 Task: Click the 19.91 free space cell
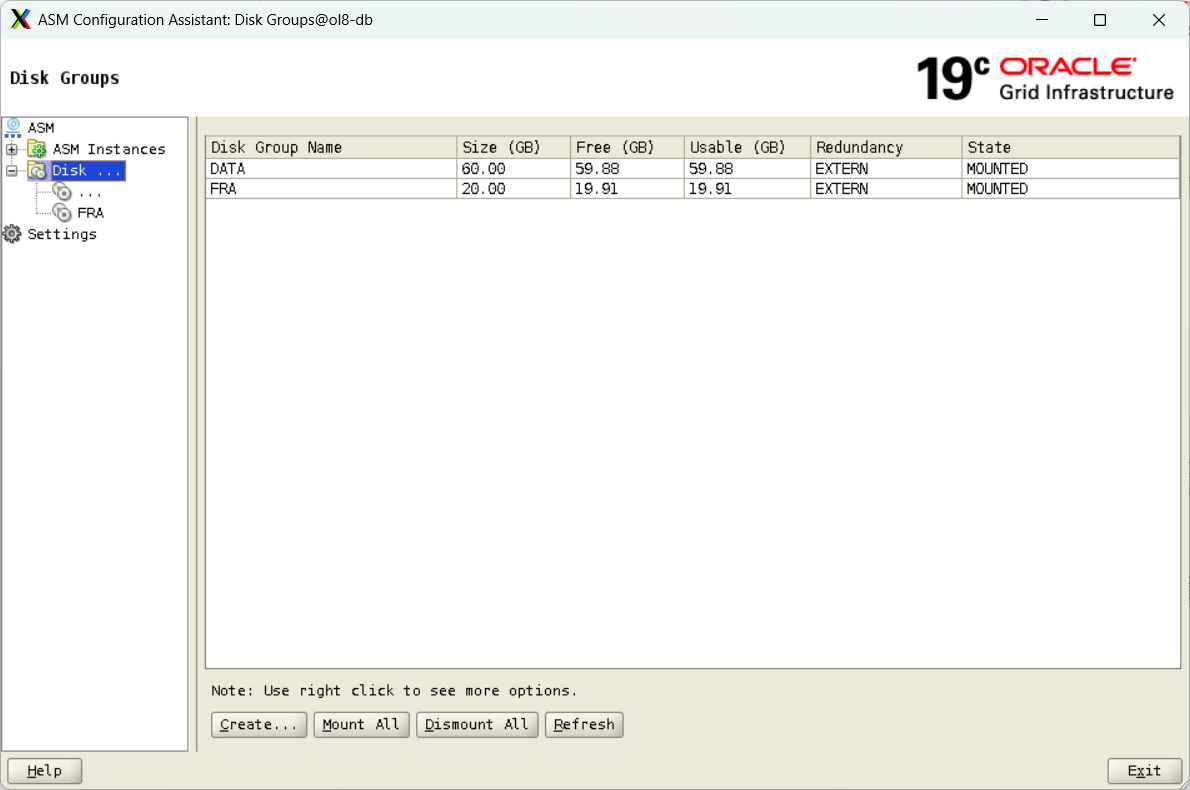(x=628, y=188)
